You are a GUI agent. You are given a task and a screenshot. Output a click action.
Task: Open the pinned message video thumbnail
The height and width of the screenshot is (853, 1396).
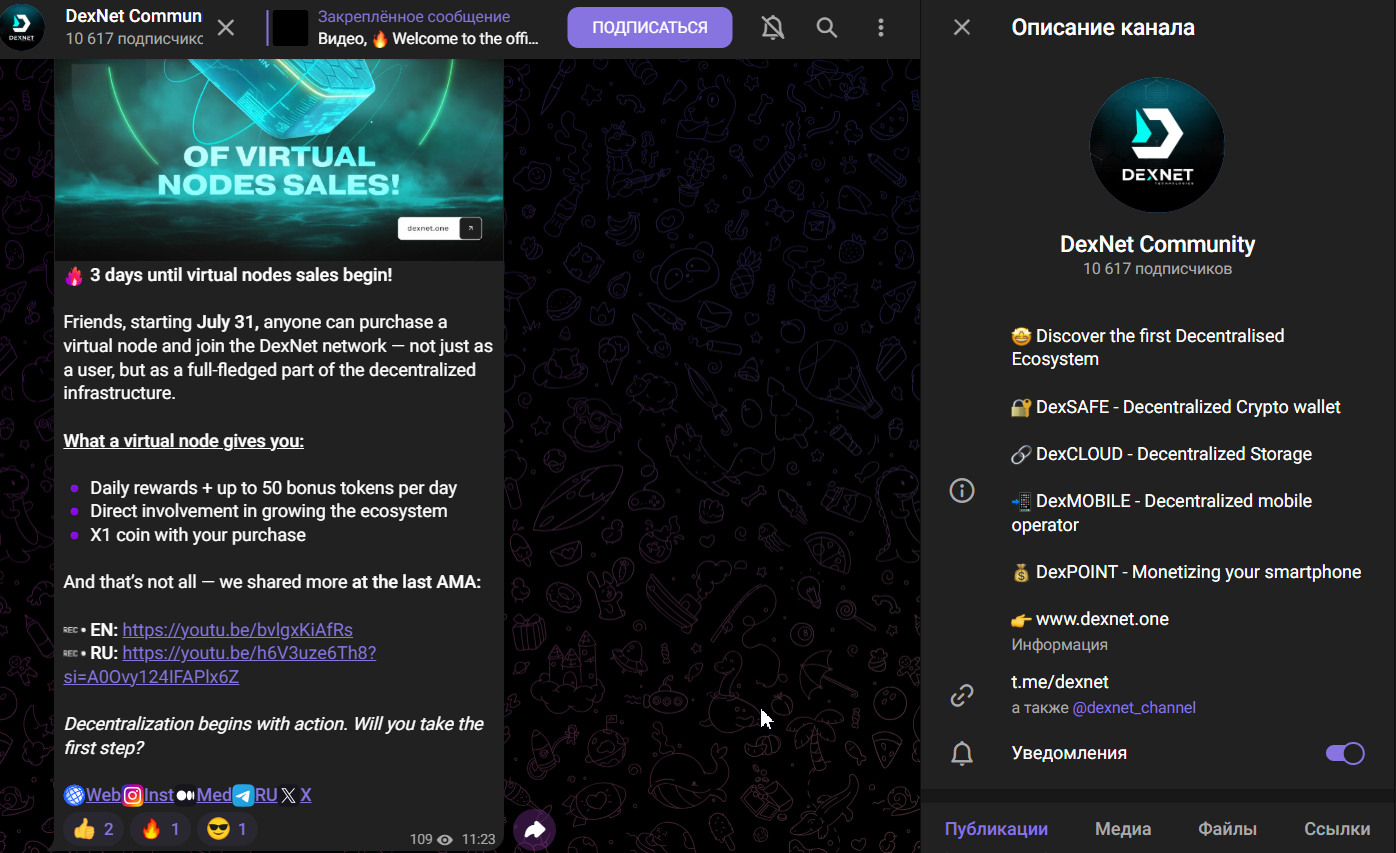click(x=290, y=28)
